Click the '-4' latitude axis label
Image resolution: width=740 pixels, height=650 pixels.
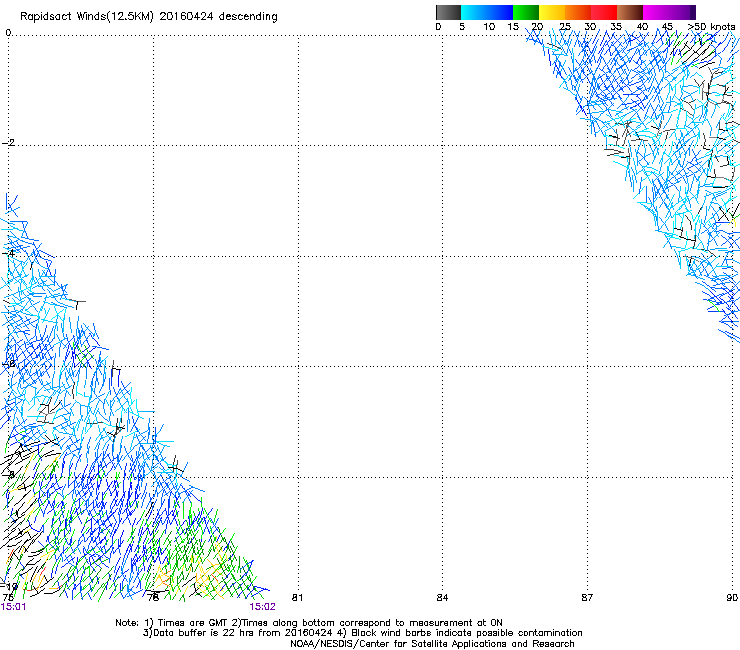9,253
